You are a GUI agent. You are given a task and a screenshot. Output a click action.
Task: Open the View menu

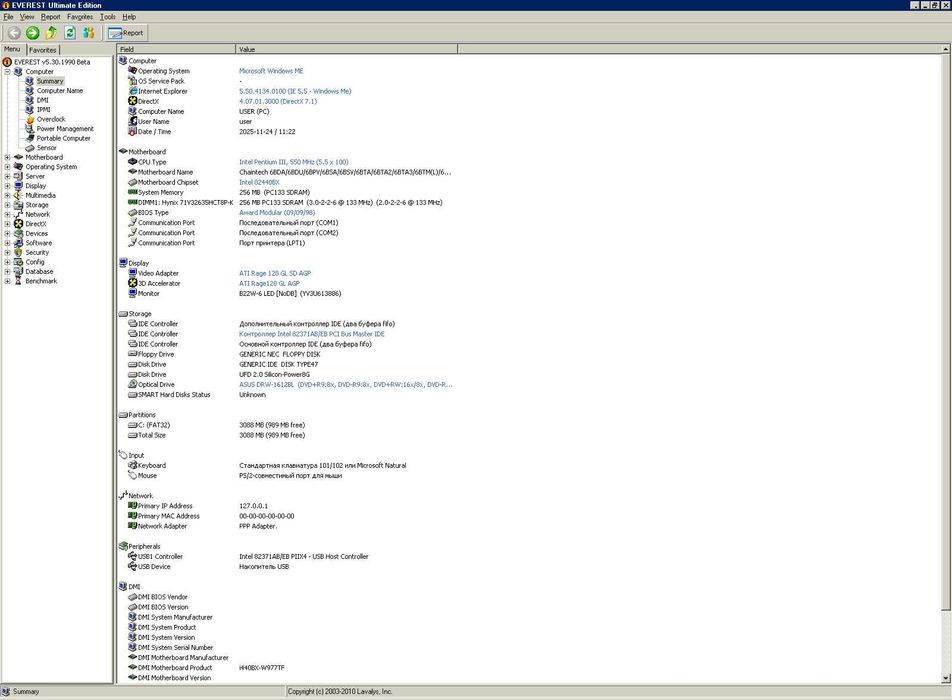pyautogui.click(x=27, y=17)
